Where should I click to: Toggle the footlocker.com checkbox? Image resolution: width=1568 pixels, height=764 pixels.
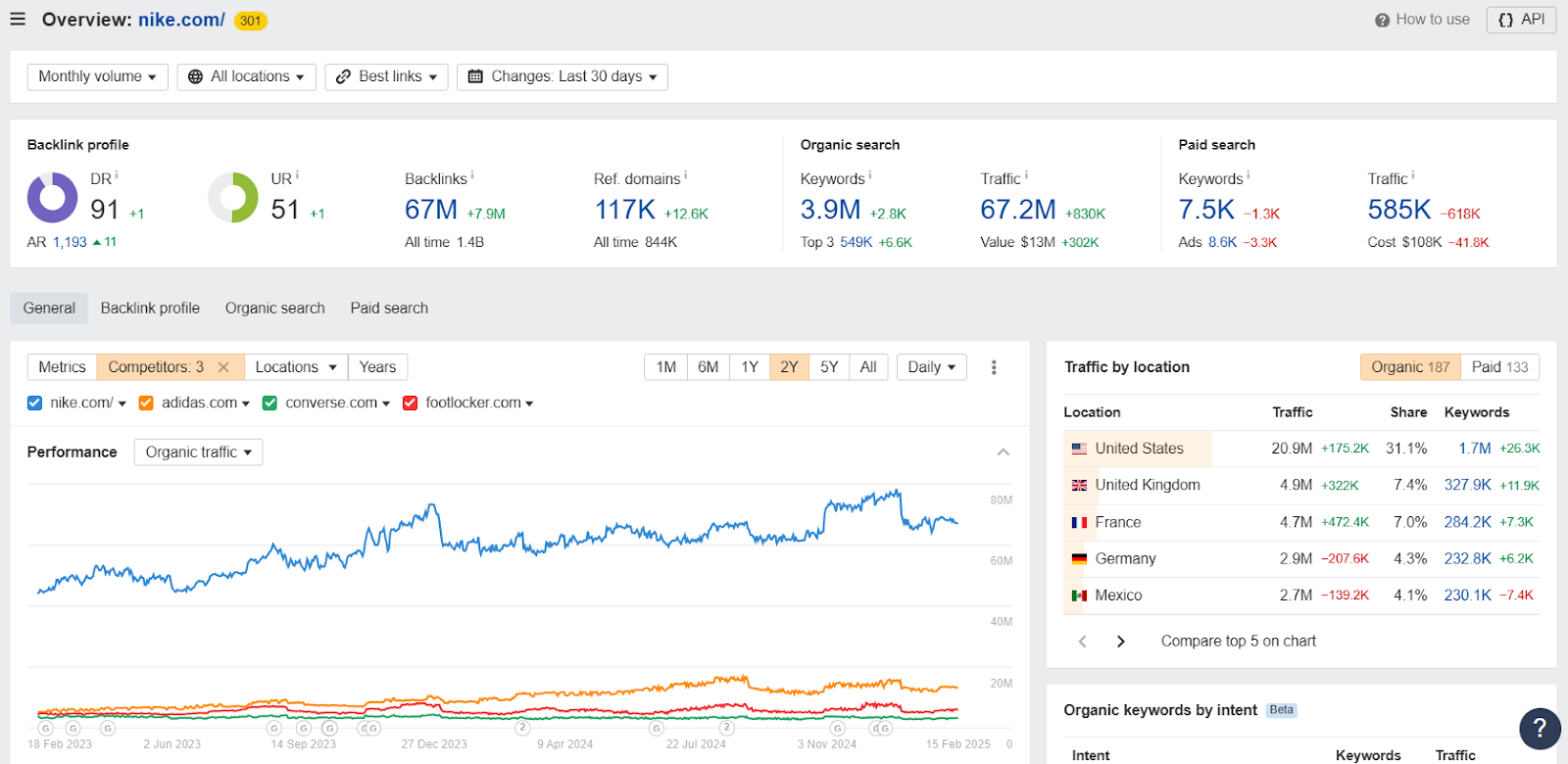[411, 403]
